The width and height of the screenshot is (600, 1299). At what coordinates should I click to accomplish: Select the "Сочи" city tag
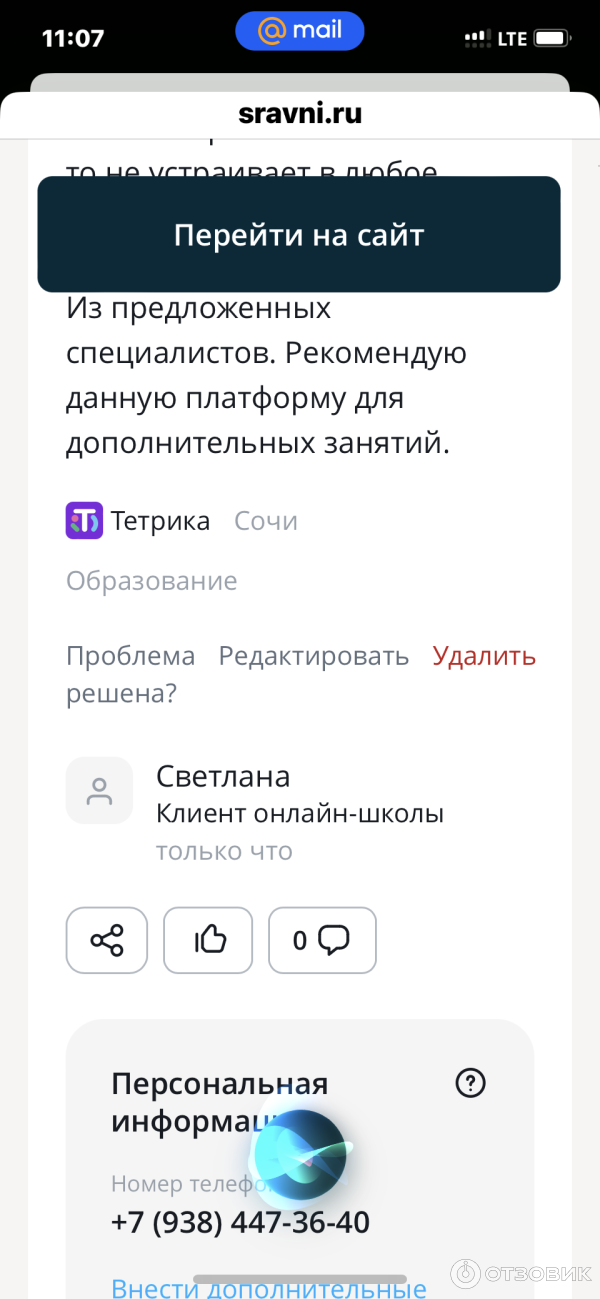pos(266,521)
